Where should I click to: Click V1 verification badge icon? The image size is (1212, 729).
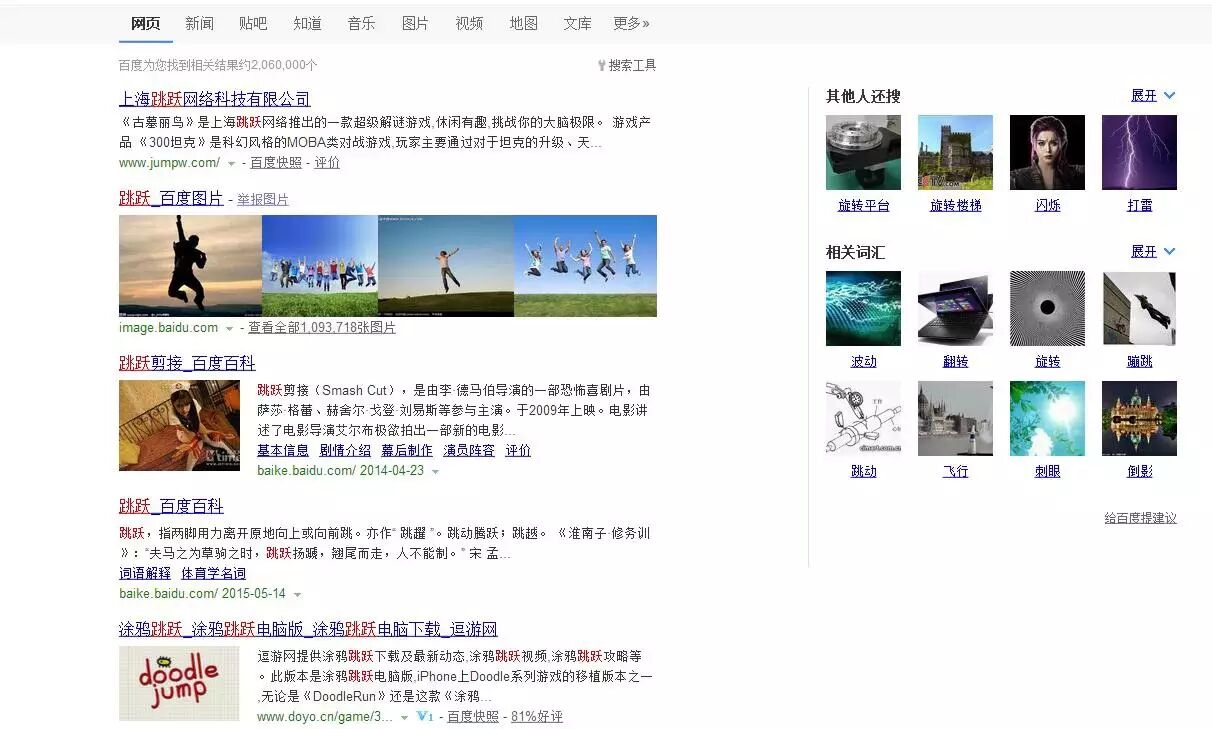click(425, 716)
